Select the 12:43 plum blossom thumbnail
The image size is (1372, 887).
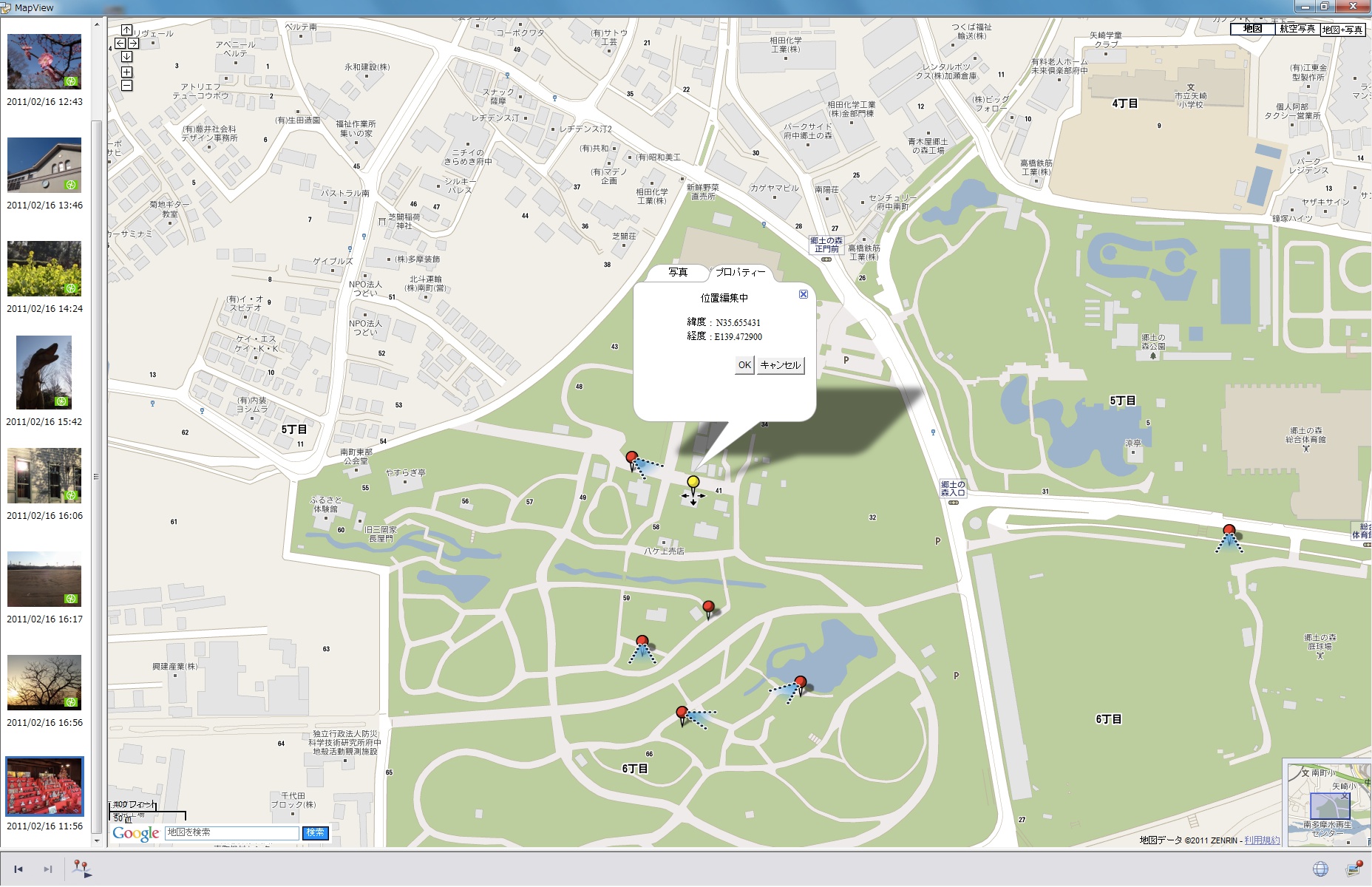pos(44,61)
